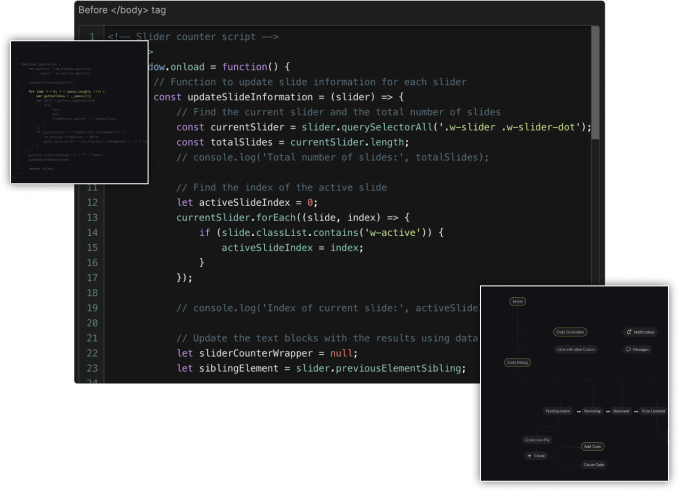Viewport: 679px width, 492px height.
Task: Select the Home node in flowchart
Action: click(x=517, y=301)
